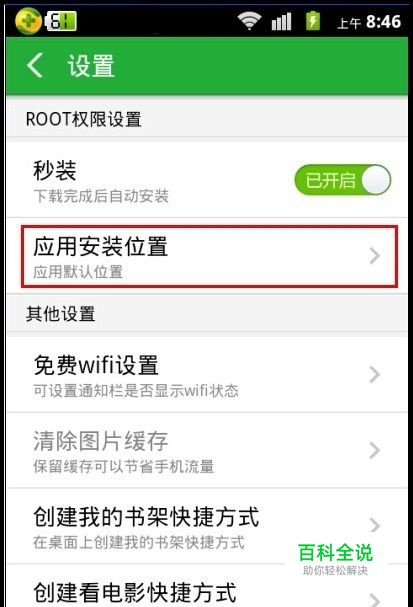
Task: Expand chevron beside 应用安装位置
Action: pyautogui.click(x=374, y=256)
